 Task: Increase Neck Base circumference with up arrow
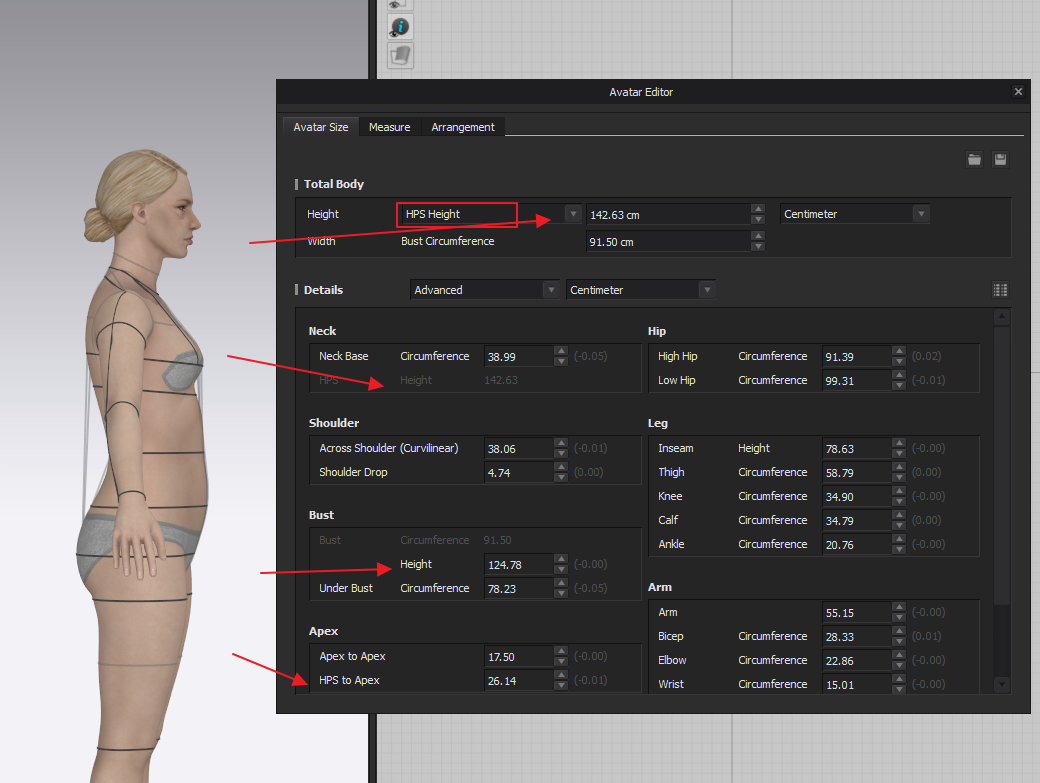tap(561, 351)
